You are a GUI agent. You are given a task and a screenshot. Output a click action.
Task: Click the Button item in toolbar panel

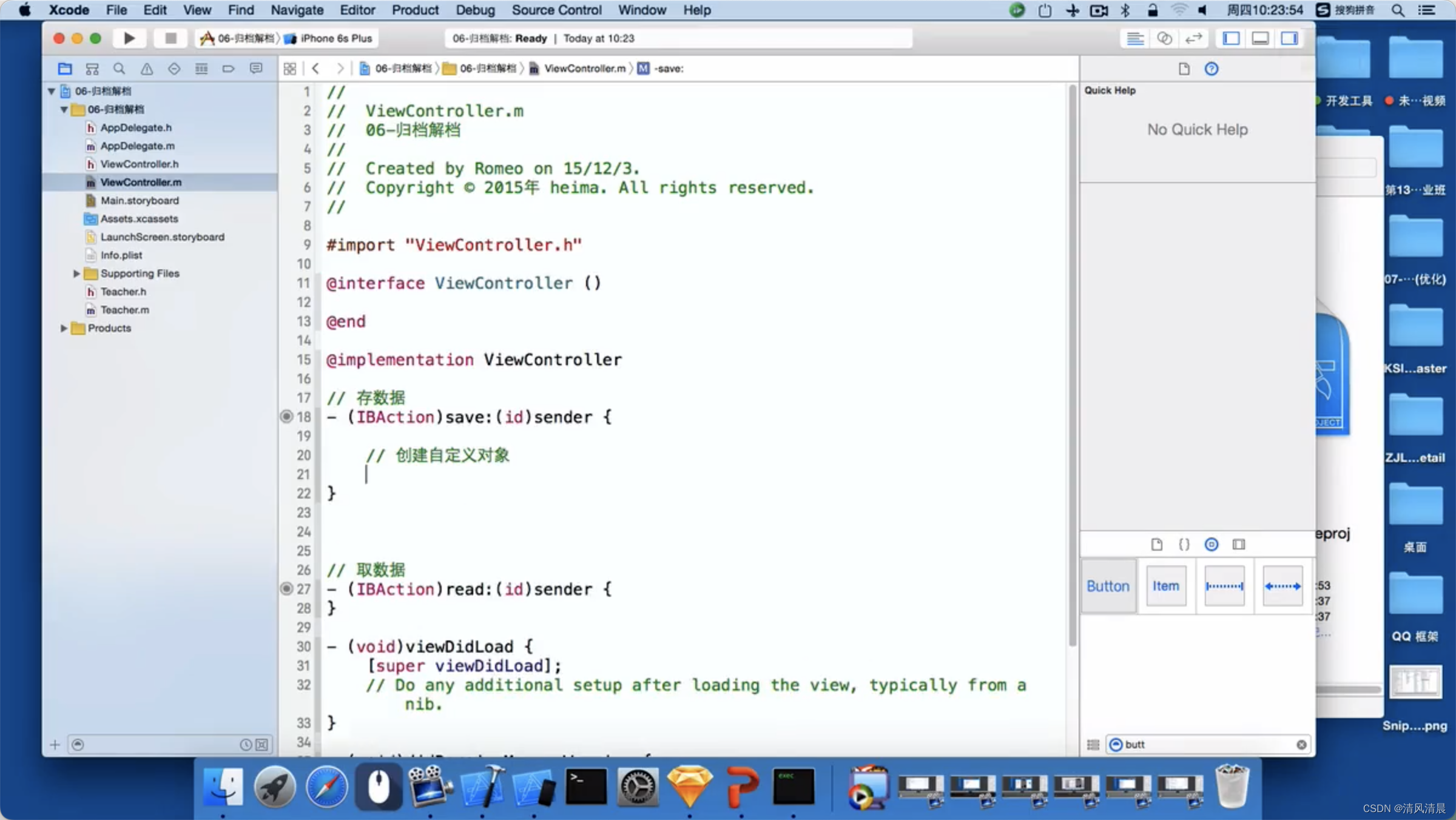(x=1108, y=585)
